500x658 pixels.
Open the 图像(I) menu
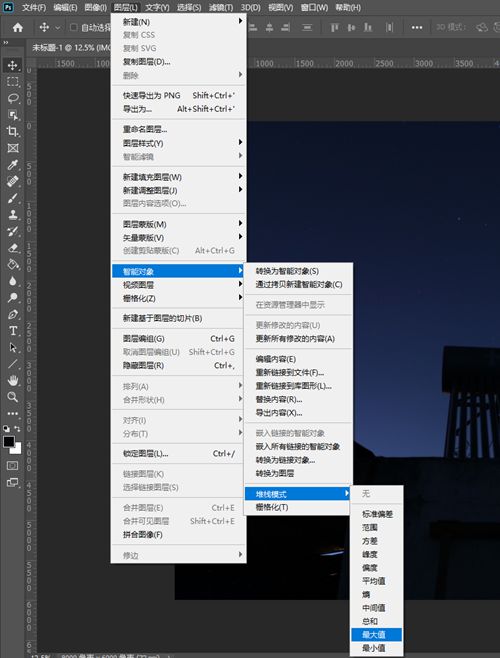tap(95, 8)
